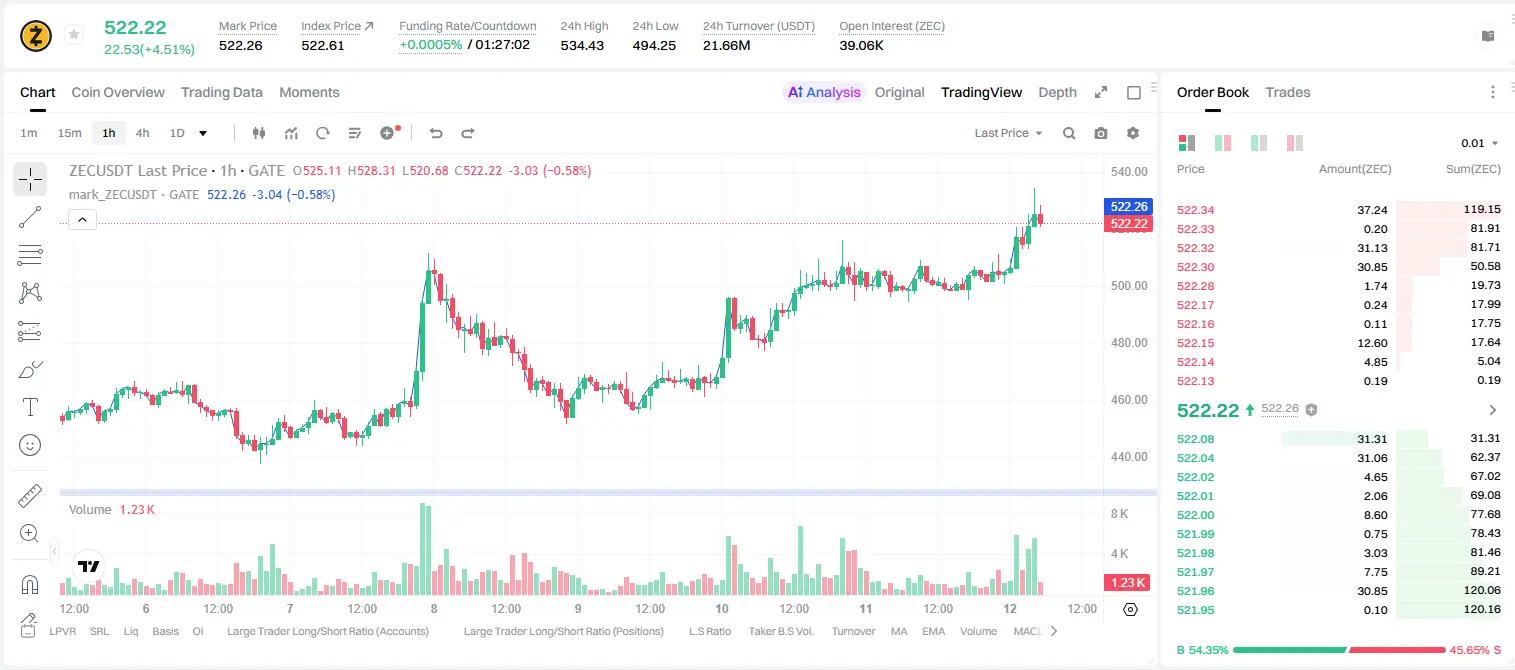Open chart settings gear icon
Screen dimensions: 1515x670
[1133, 133]
